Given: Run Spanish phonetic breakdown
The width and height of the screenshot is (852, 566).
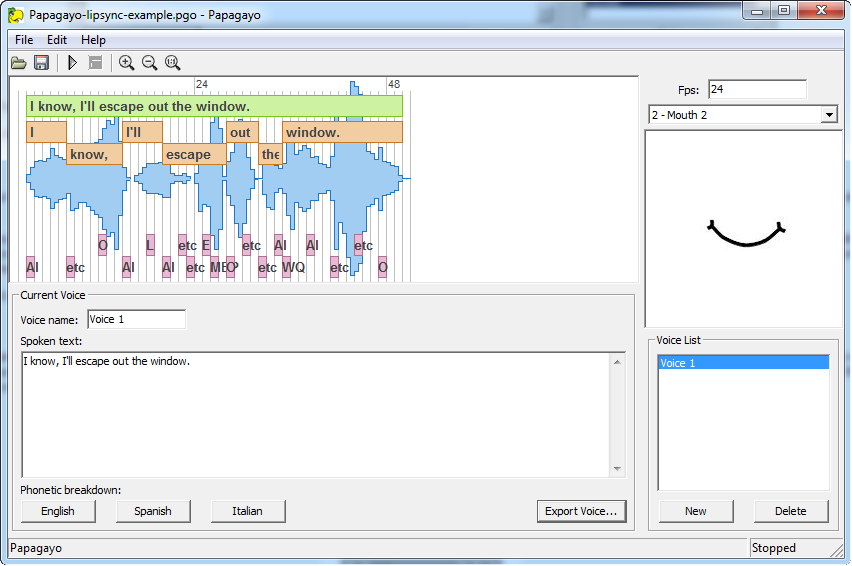Looking at the screenshot, I should coord(153,511).
